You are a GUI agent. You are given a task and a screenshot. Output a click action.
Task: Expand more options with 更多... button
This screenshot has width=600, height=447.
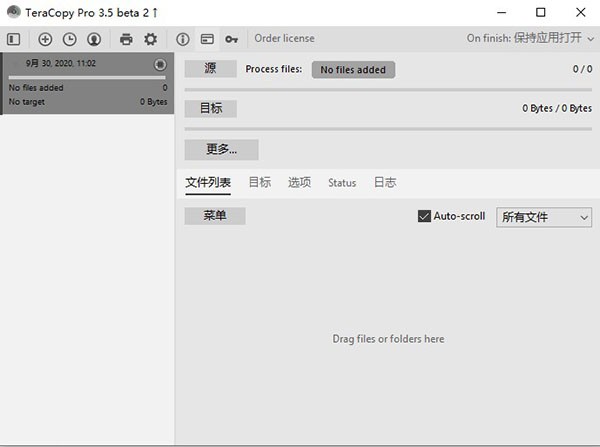point(221,150)
